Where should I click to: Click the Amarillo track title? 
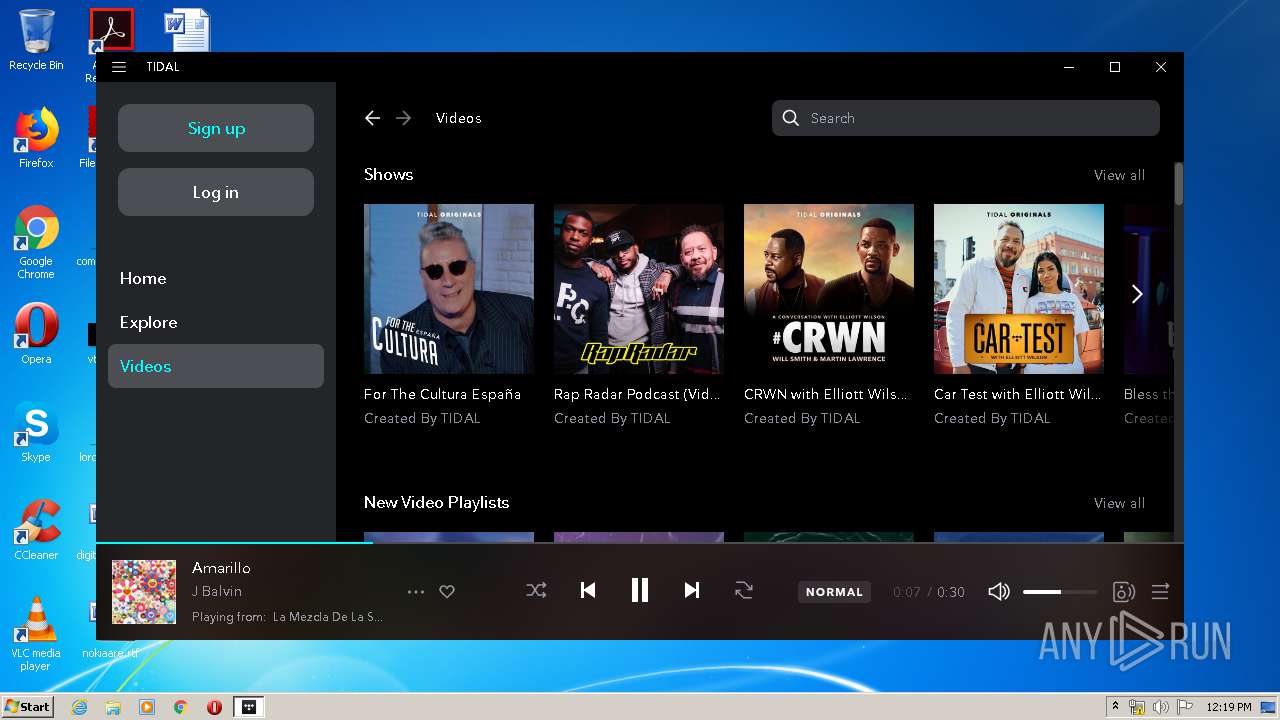point(221,568)
